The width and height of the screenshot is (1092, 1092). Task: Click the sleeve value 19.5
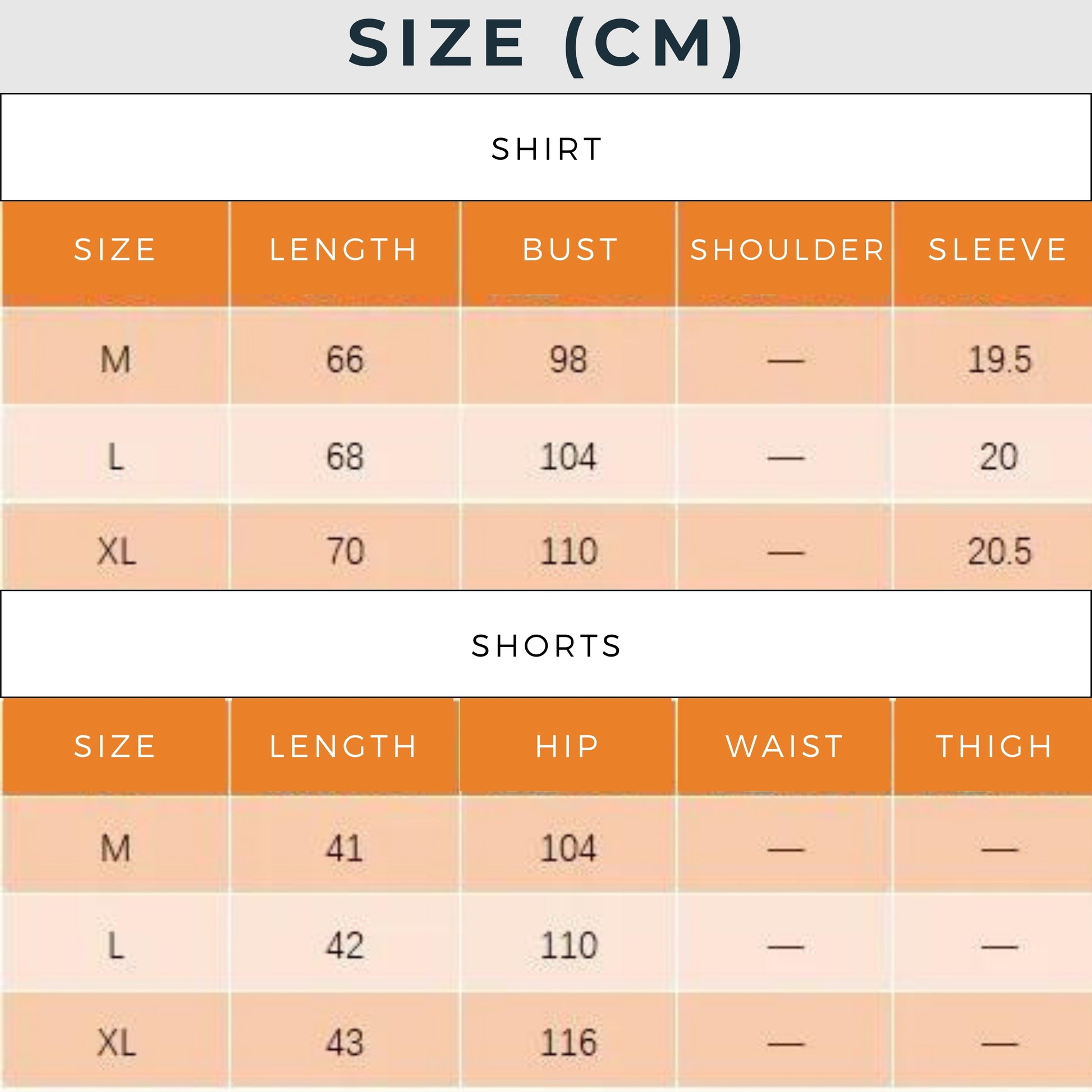pyautogui.click(x=999, y=360)
